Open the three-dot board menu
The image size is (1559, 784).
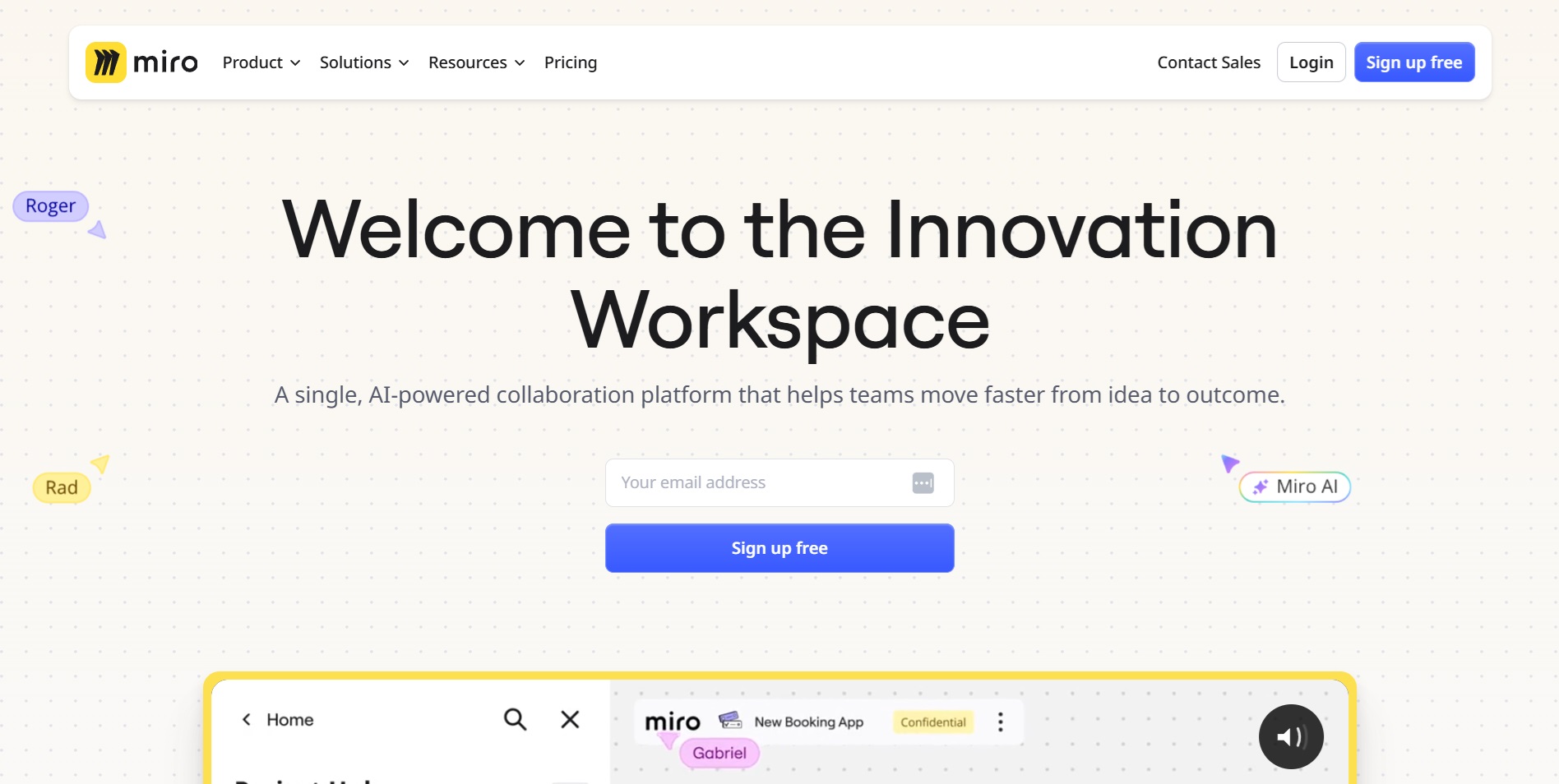[x=1001, y=722]
